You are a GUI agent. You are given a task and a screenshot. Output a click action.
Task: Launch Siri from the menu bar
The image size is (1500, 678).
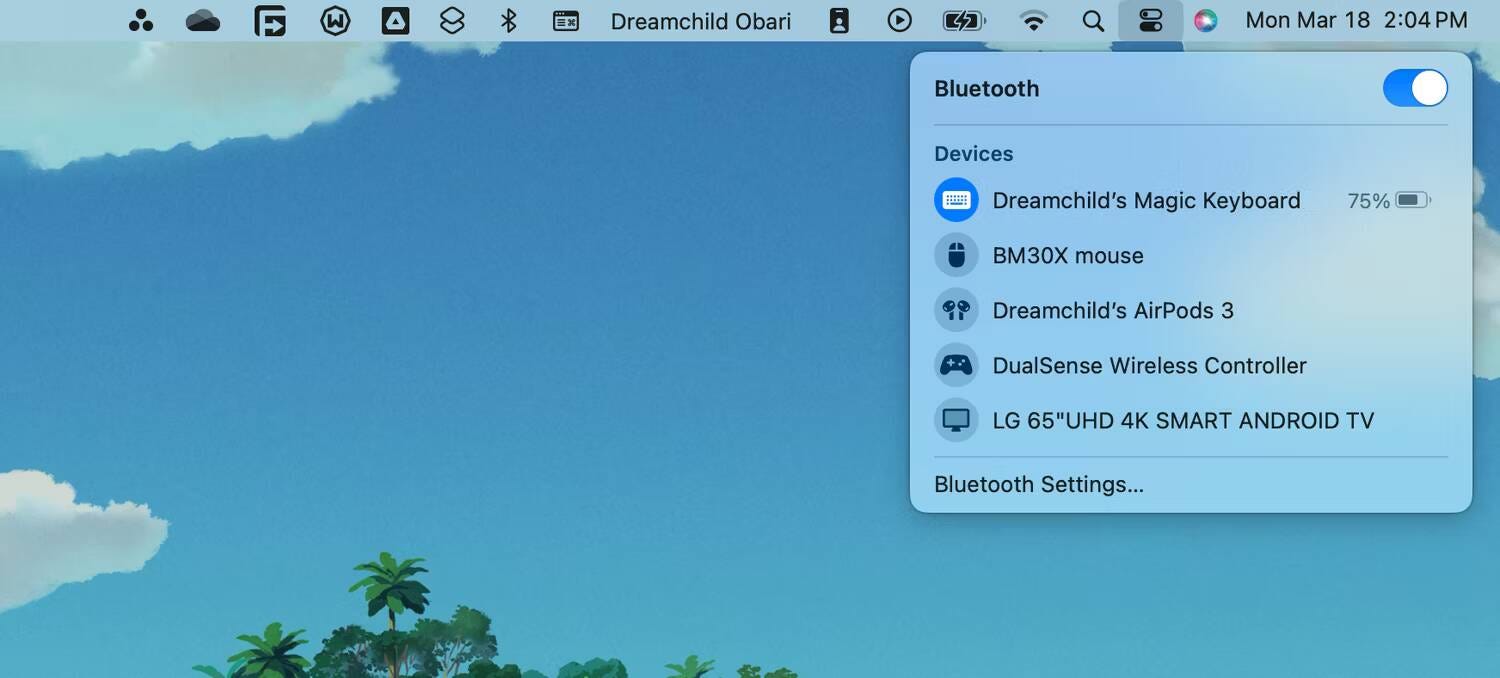pyautogui.click(x=1206, y=20)
